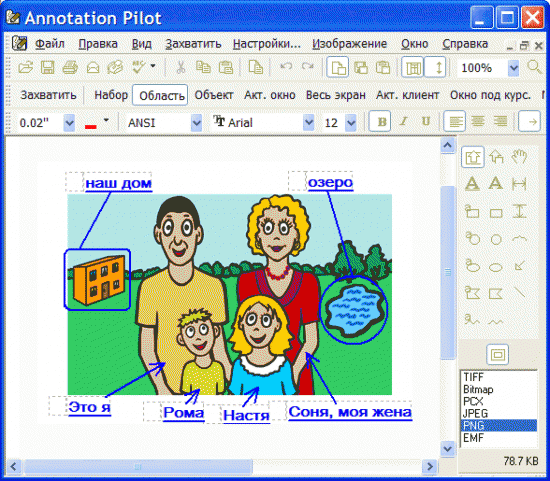Viewport: 550px width, 481px height.
Task: Select TIFF in the format list
Action: point(498,377)
